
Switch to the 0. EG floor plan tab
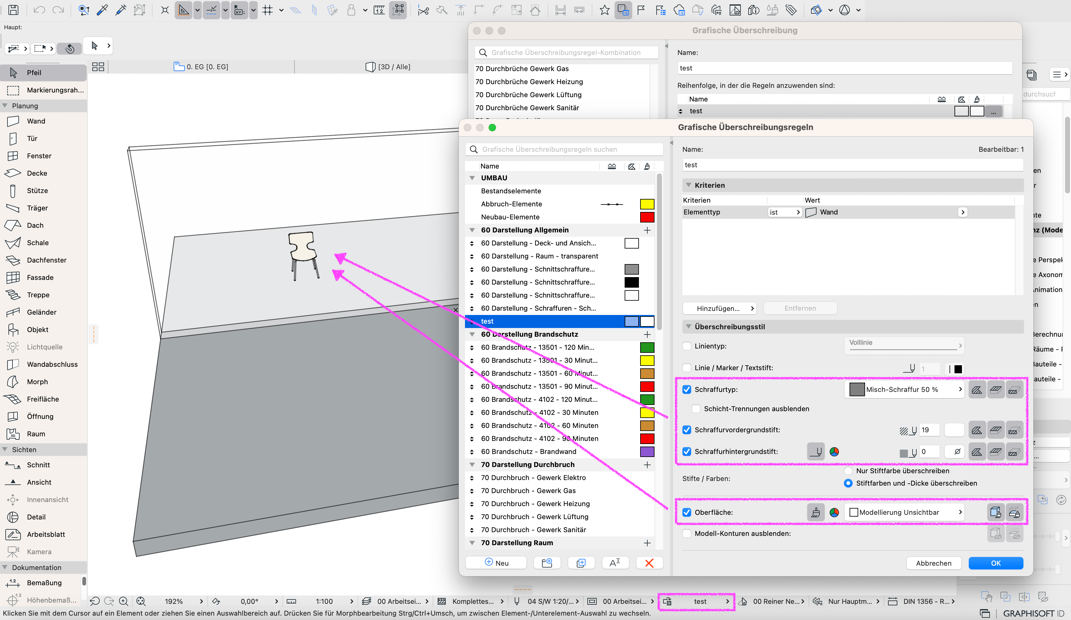coord(201,67)
